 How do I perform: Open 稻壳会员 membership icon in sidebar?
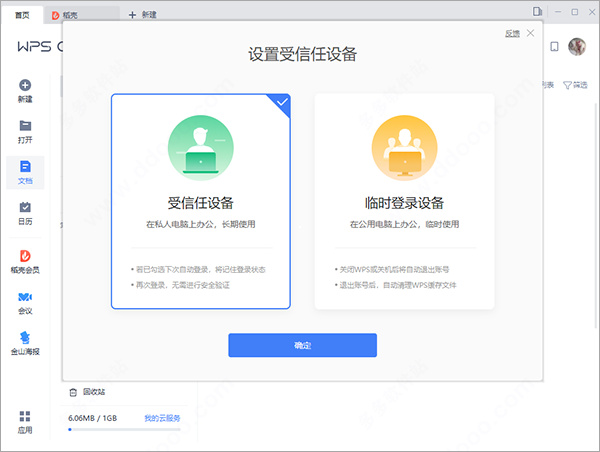coord(25,256)
